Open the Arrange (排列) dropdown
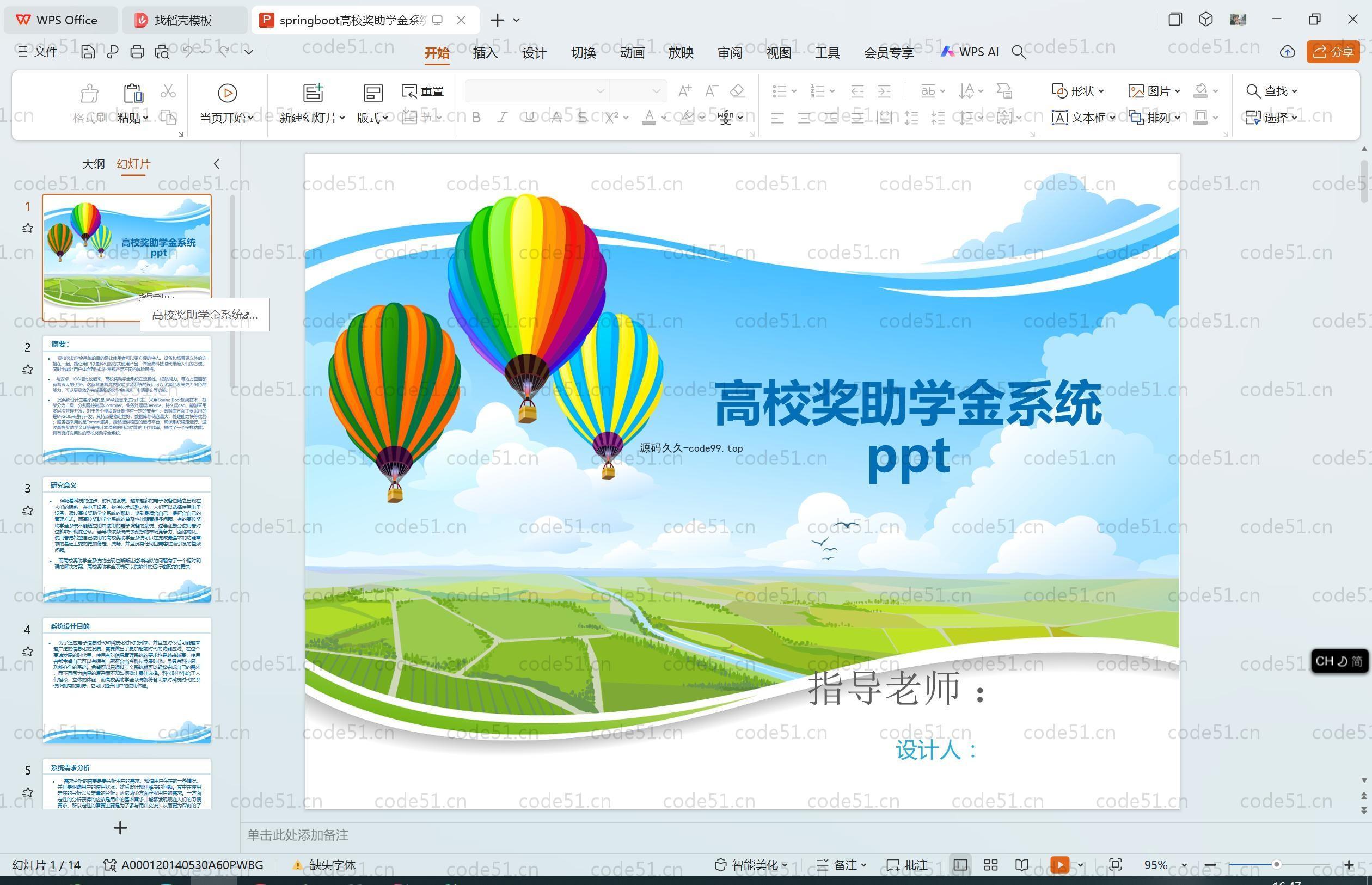Image resolution: width=1372 pixels, height=885 pixels. (1154, 117)
